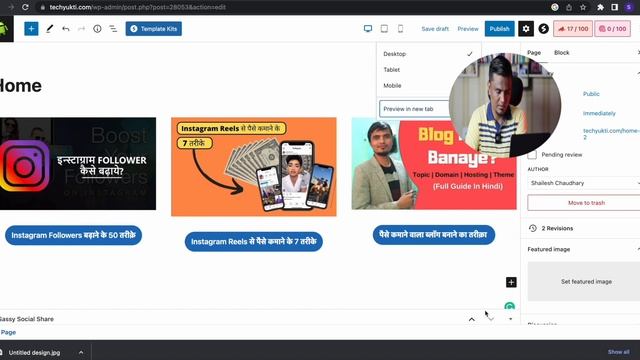640x360 pixels.
Task: Open the List View icon
Action: (x=113, y=29)
